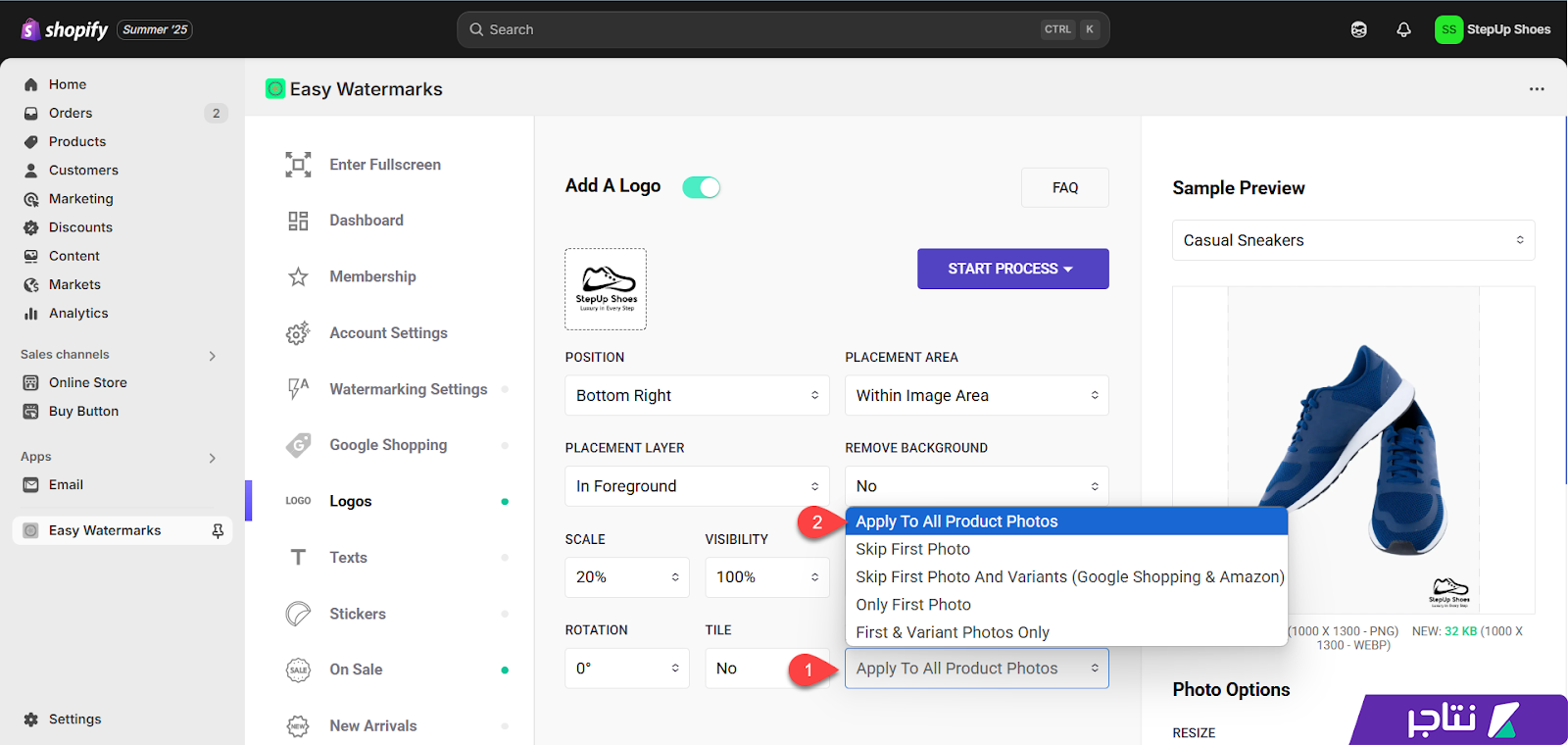This screenshot has width=1568, height=745.
Task: Open Placement Layer dropdown In Foreground
Action: (697, 486)
